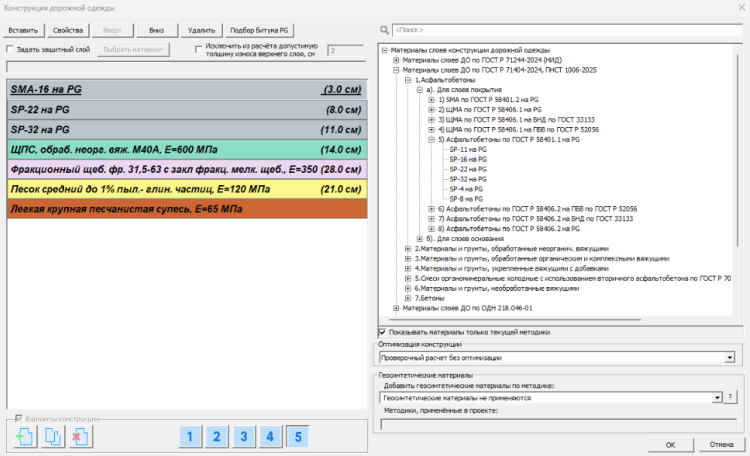Switch to construction variant 3
The width and height of the screenshot is (750, 456).
coord(244,436)
